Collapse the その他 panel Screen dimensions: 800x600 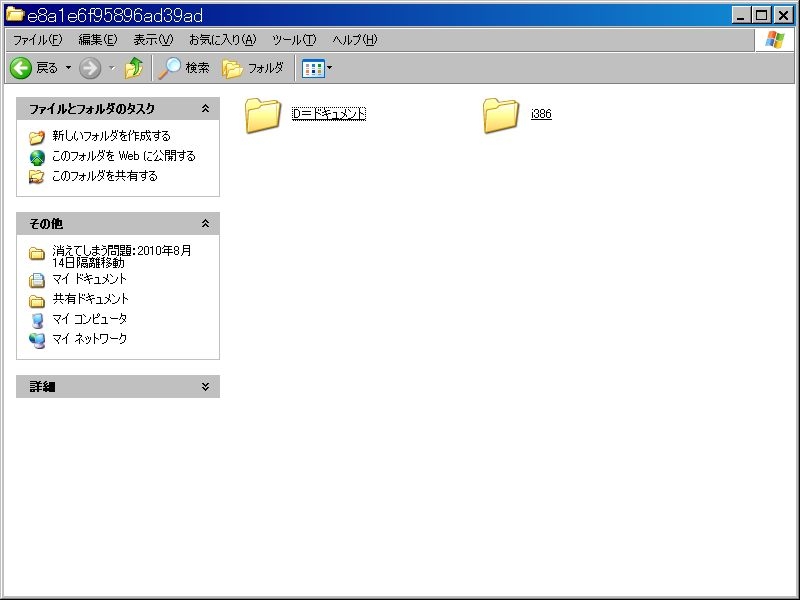tap(205, 223)
